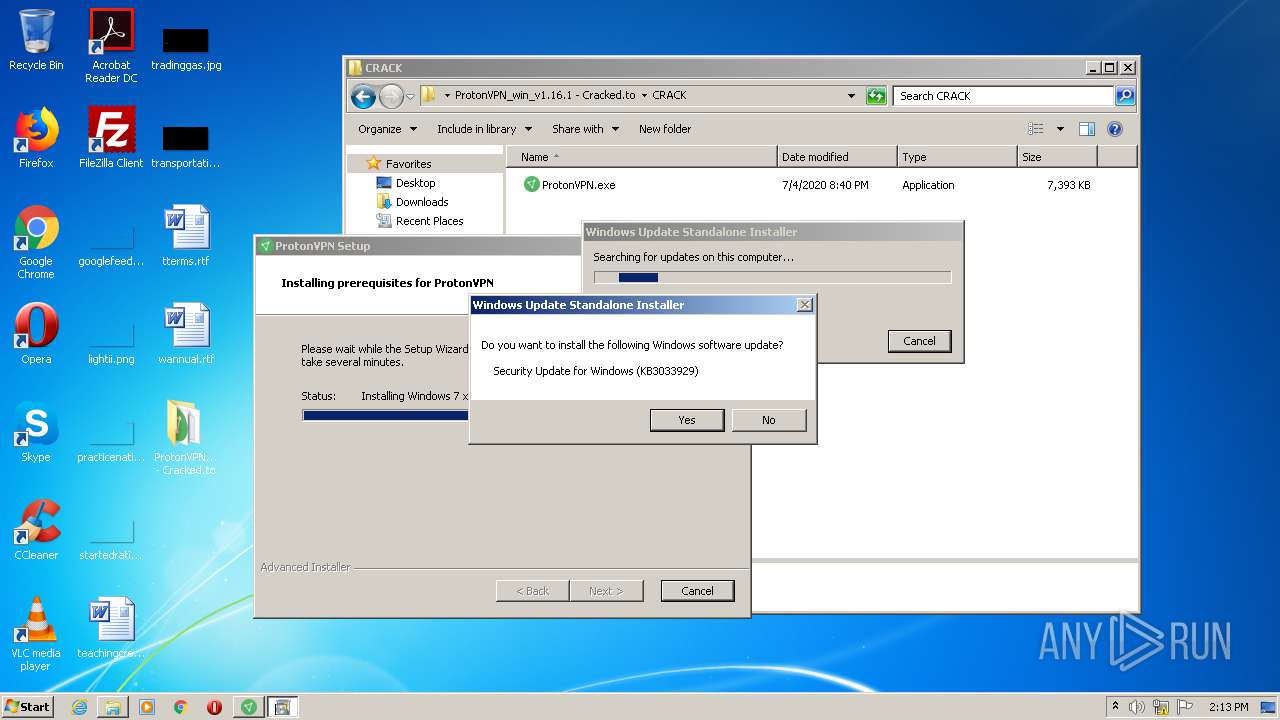Launch CCleaner from the desktop

(36, 529)
